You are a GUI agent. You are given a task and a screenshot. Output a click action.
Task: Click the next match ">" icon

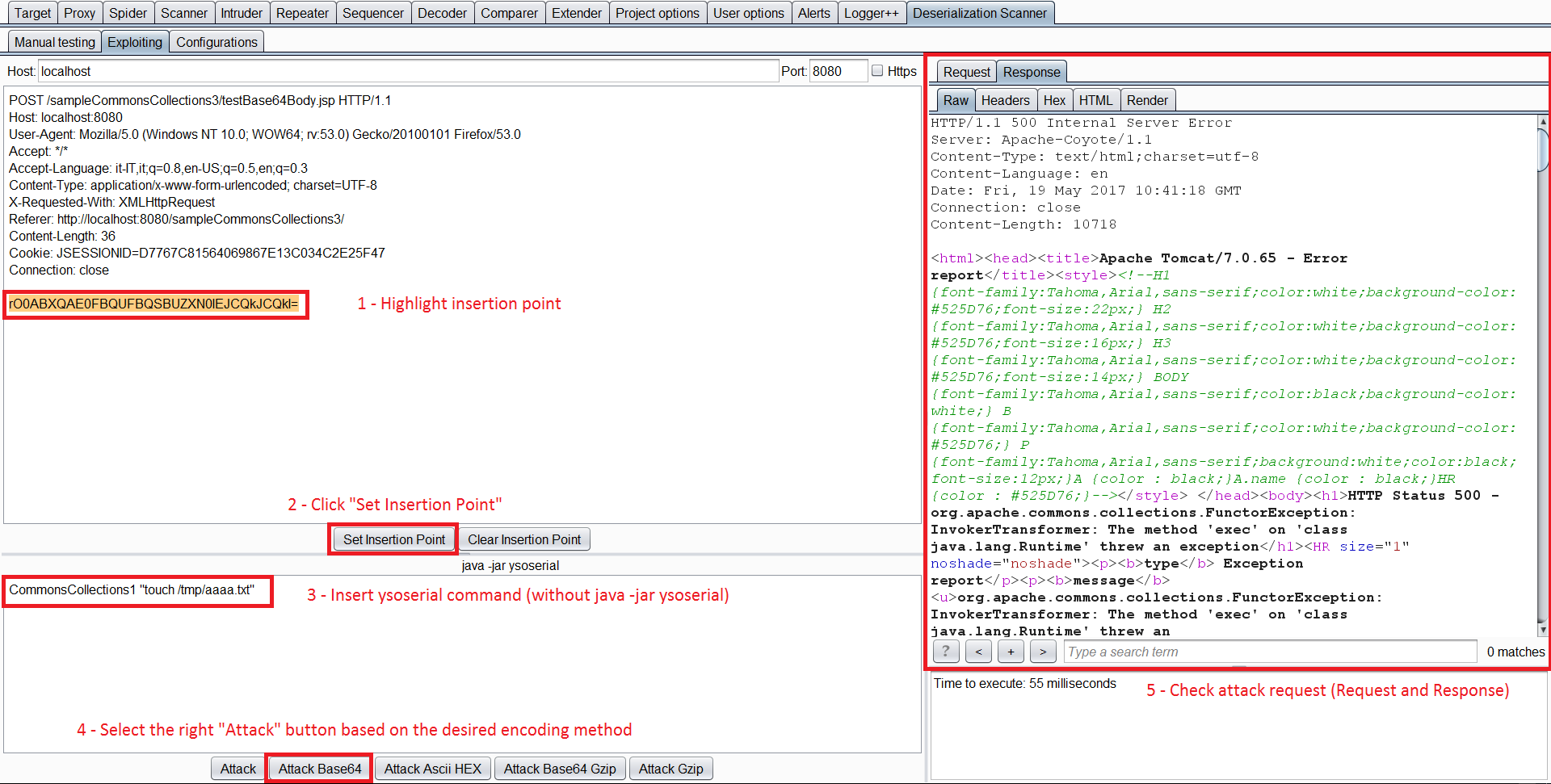click(1043, 652)
